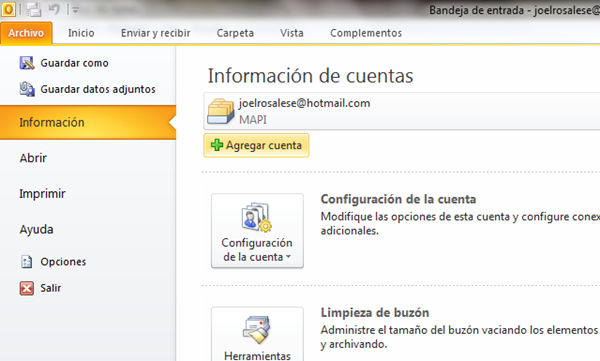Click the Herramientas mailbox cleanup button
Viewport: 600px width, 361px height.
click(257, 334)
